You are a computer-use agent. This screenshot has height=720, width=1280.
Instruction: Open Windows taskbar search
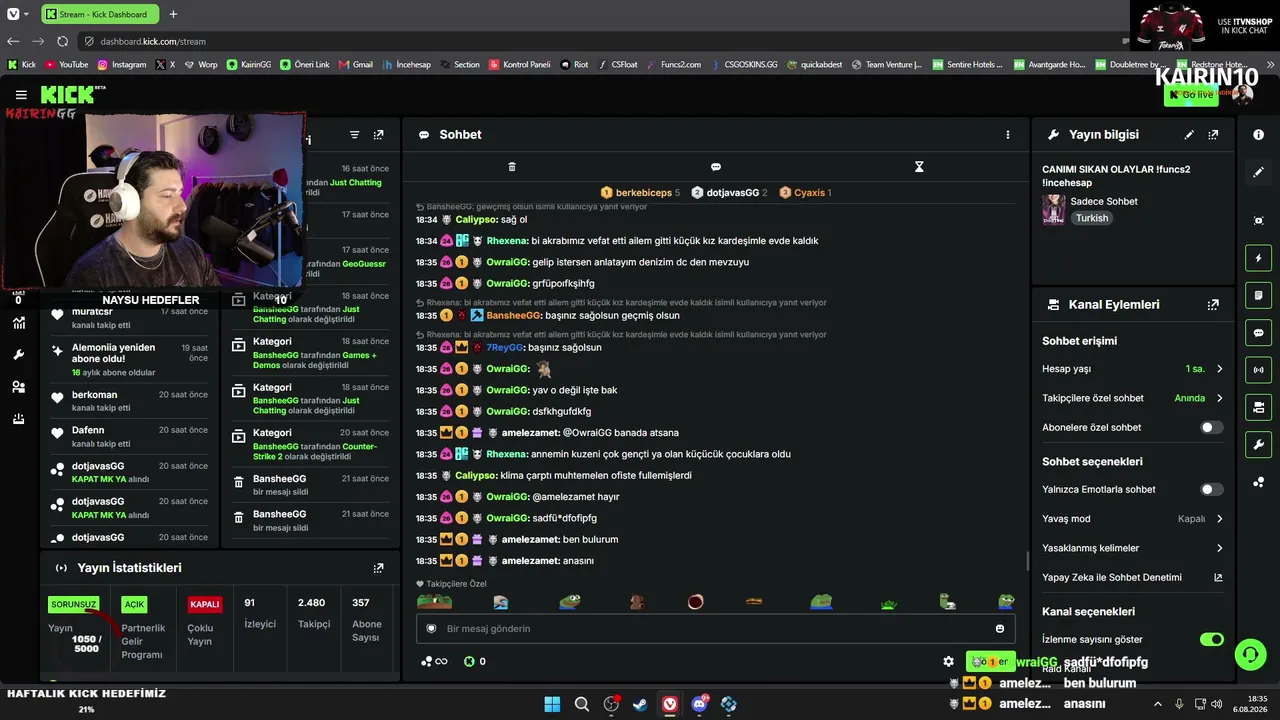582,704
